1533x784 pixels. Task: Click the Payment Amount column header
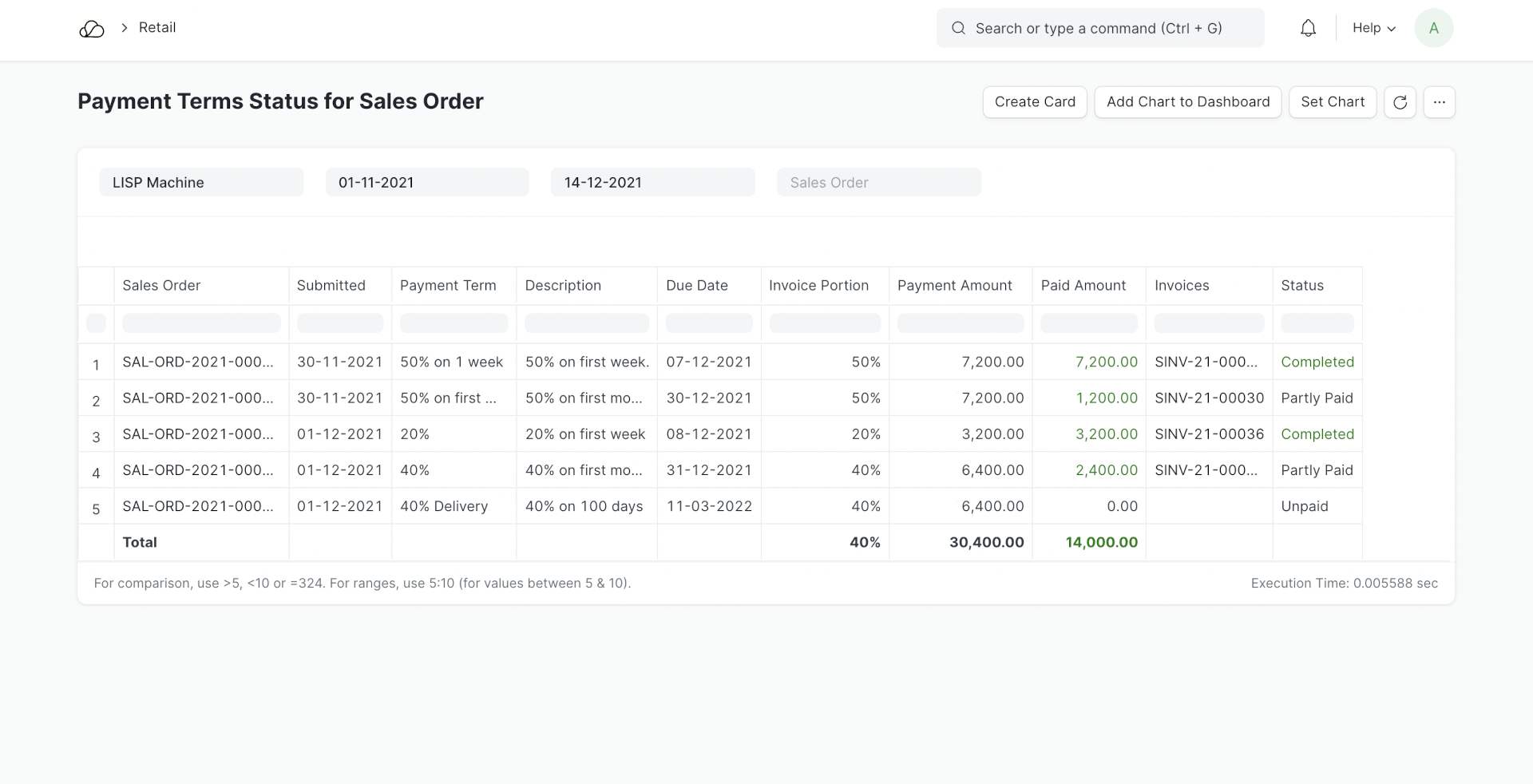pos(954,286)
